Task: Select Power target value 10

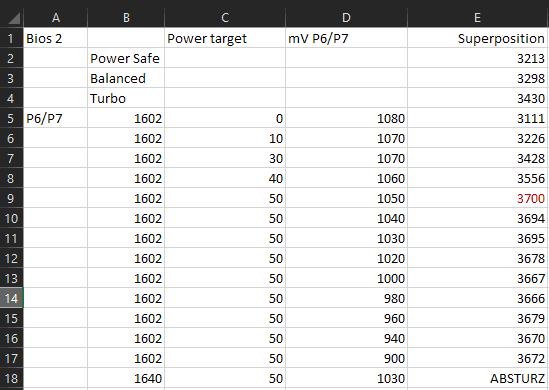Action: 225,138
